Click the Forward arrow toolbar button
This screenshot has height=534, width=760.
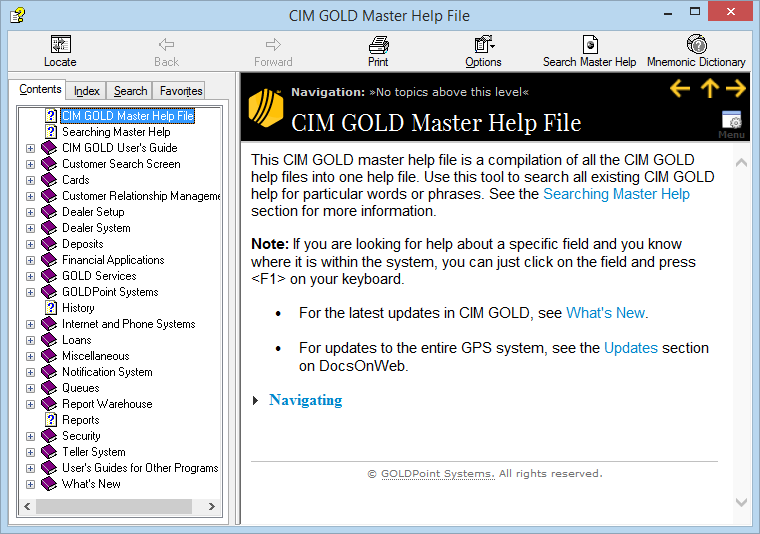pyautogui.click(x=273, y=45)
